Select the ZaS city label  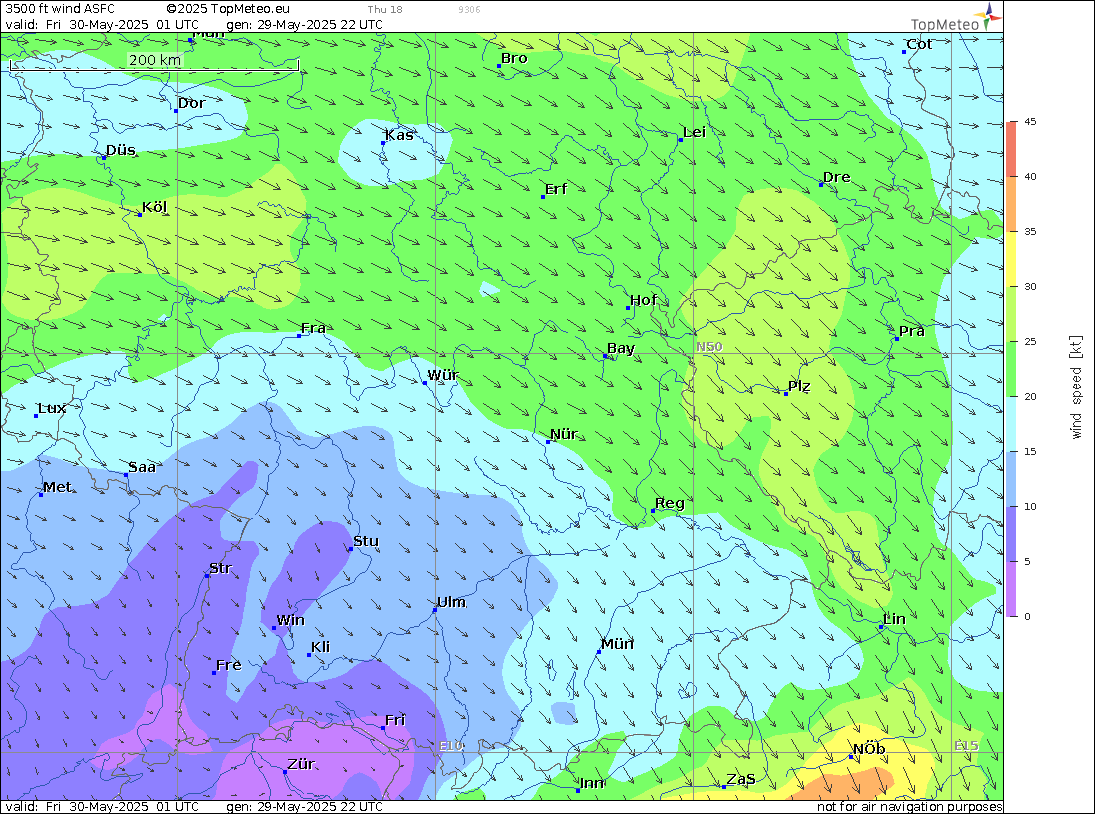click(x=741, y=780)
